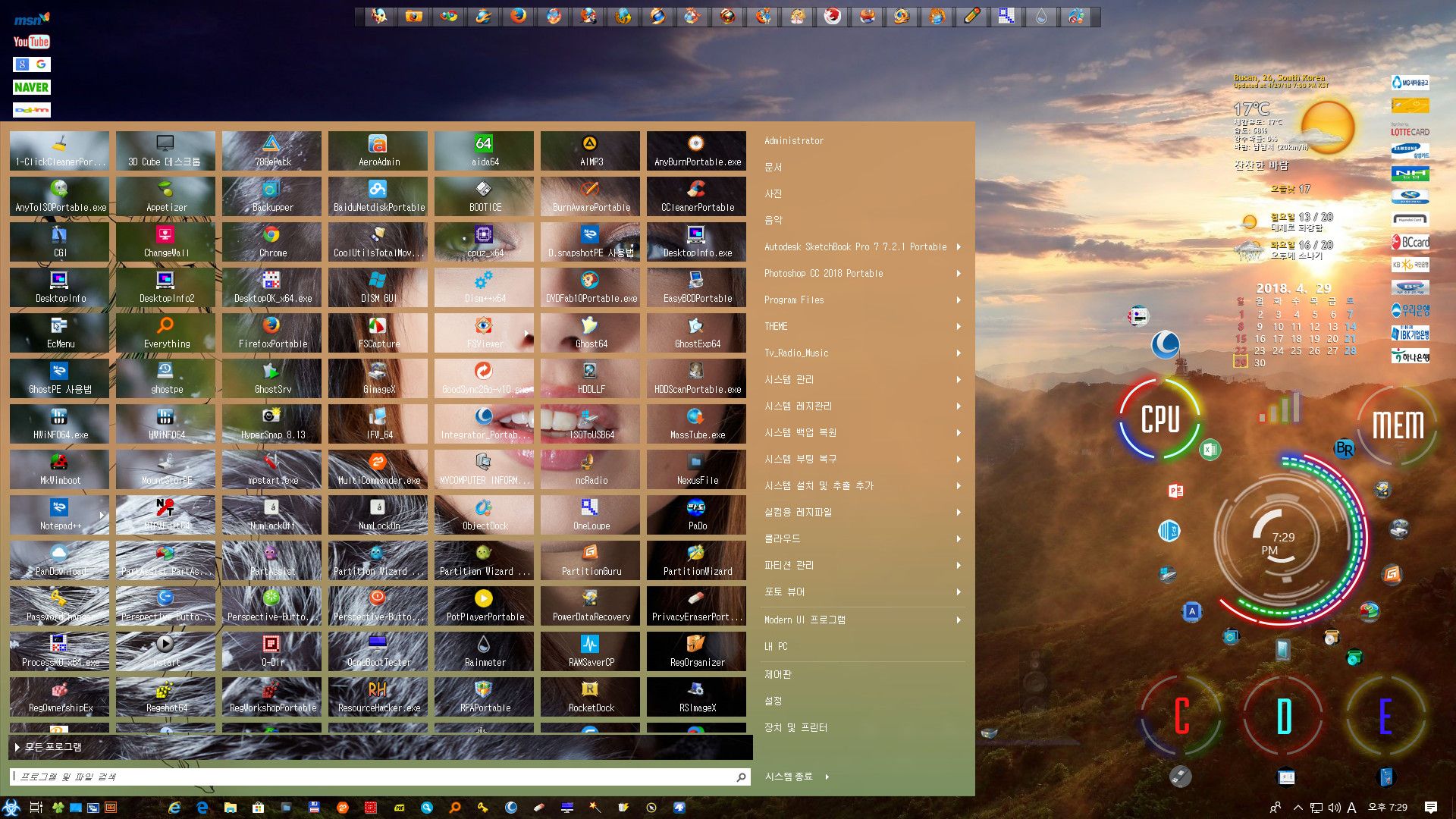Open the FSCapture tile
Screen dimensions: 1456x819
click(x=378, y=332)
